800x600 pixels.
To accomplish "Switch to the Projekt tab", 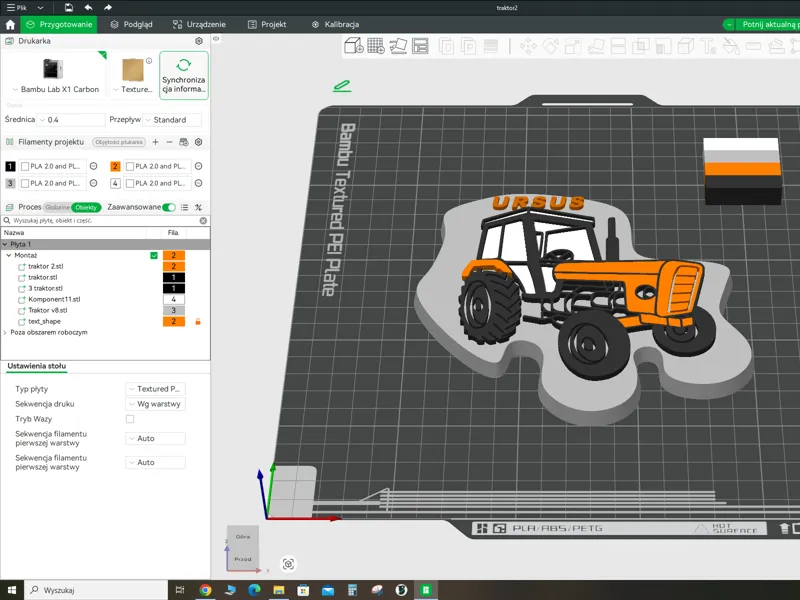I will 267,24.
